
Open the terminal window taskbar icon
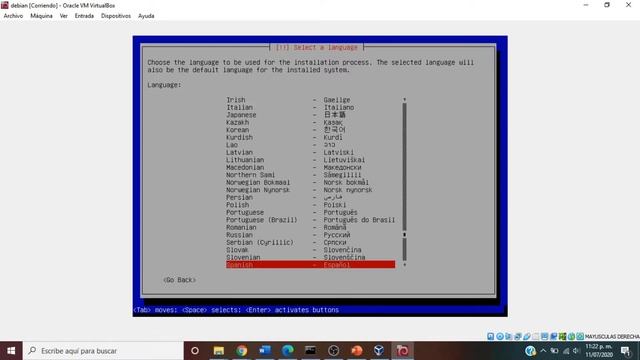[311, 351]
